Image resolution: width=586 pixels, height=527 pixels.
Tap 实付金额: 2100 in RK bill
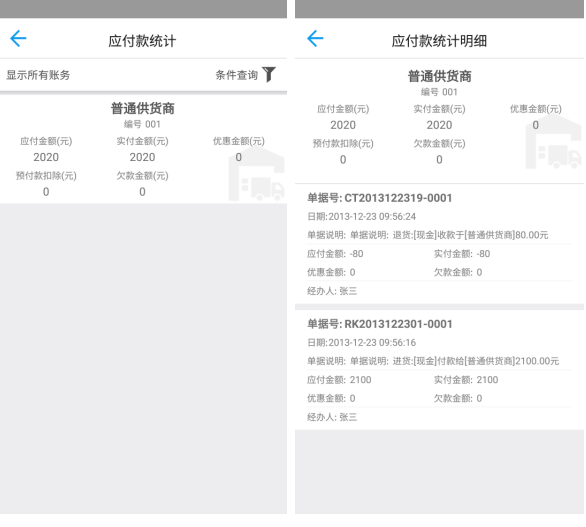[466, 380]
